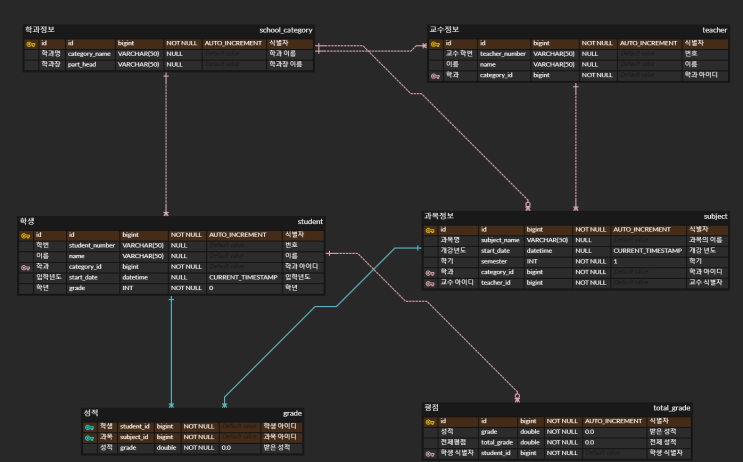The image size is (743, 462).
Task: Select the semester column cell
Action: 501,262
